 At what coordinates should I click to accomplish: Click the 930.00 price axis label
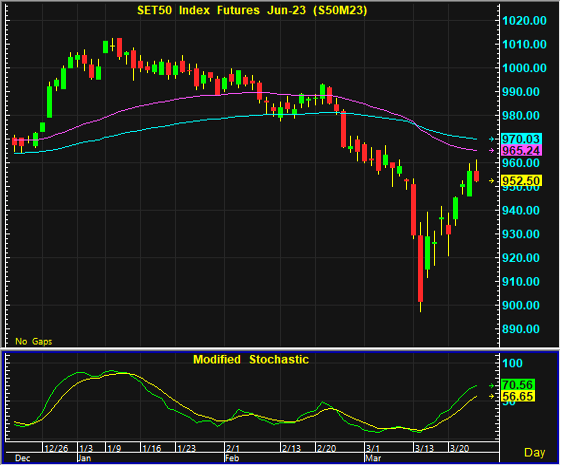pyautogui.click(x=521, y=234)
